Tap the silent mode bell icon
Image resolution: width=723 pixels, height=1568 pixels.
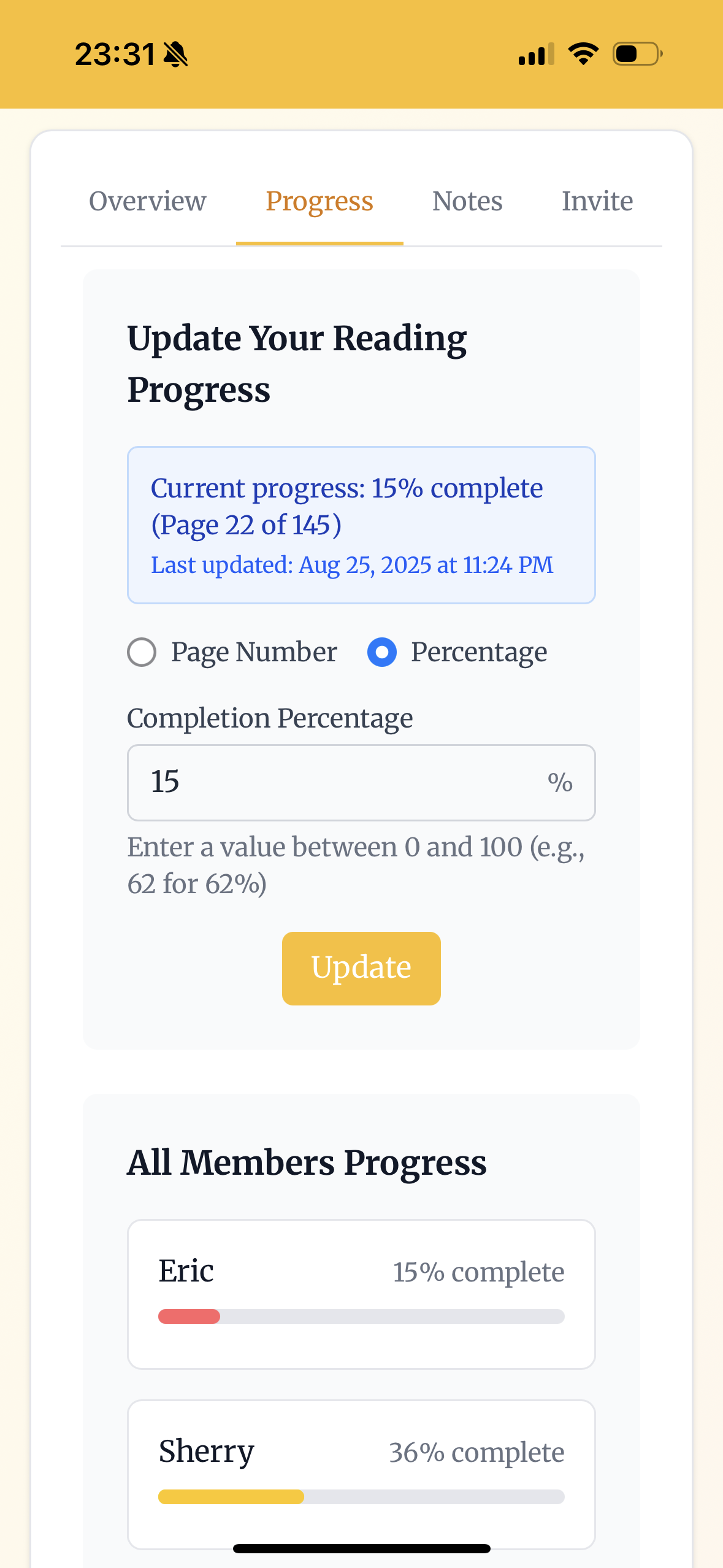pyautogui.click(x=176, y=55)
